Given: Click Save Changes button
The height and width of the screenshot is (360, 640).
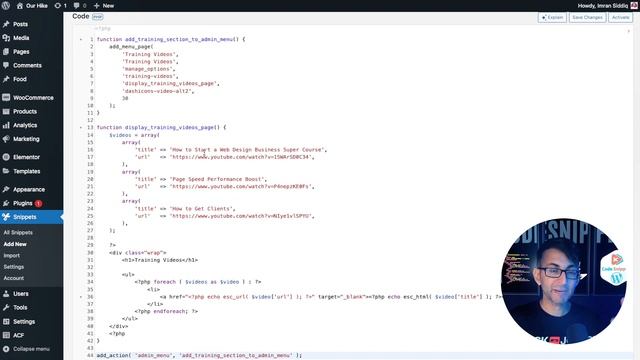Looking at the screenshot, I should point(587,17).
